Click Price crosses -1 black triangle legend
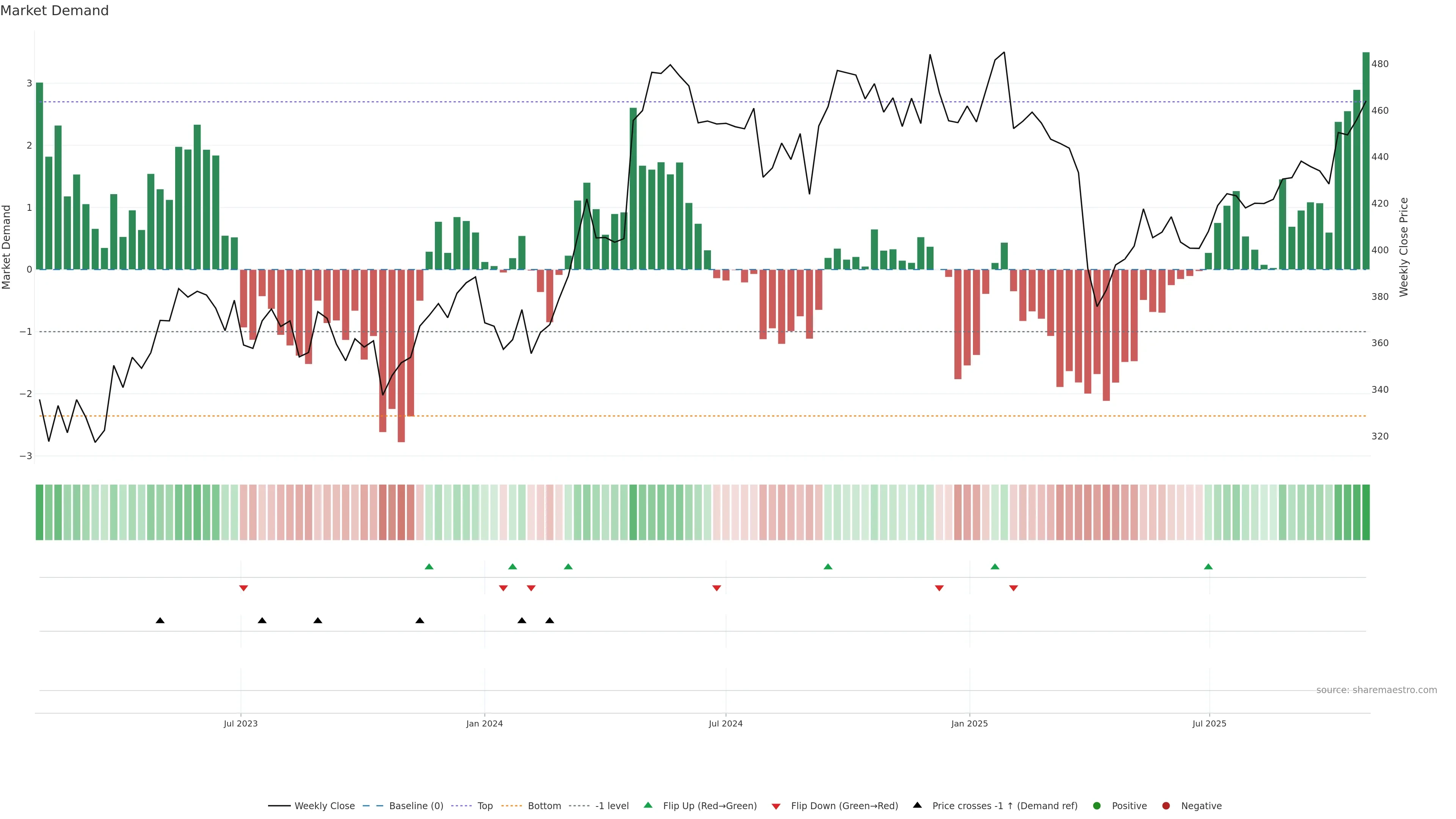 tap(917, 805)
